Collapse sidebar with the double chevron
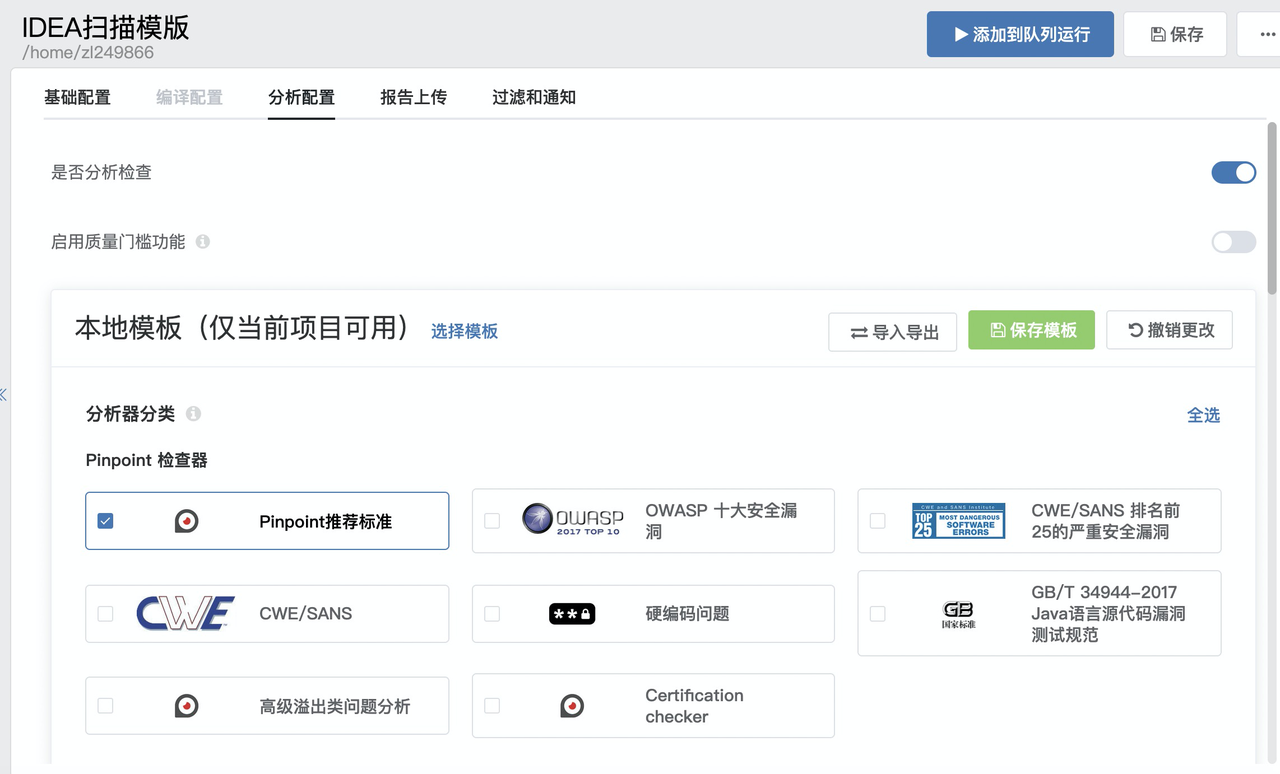1280x774 pixels. click(x=3, y=394)
